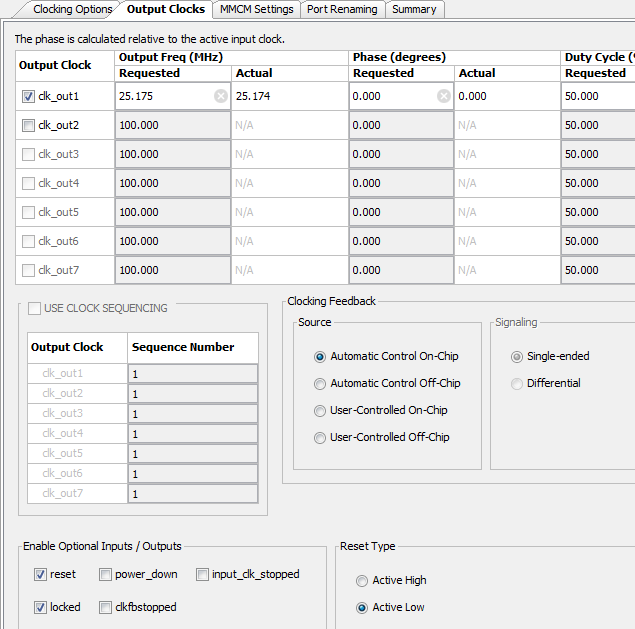Tick the clk_out7 checkbox
Screen dimensions: 635x629
28,270
